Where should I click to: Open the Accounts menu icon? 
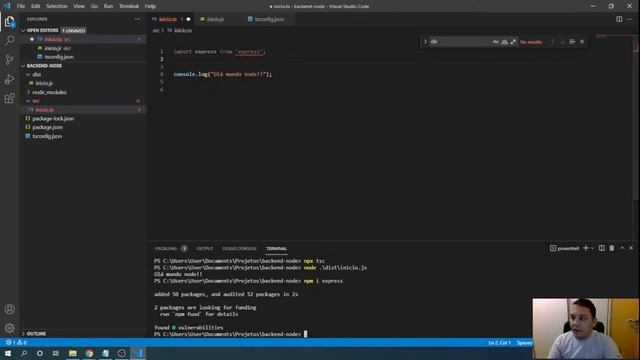(x=9, y=309)
